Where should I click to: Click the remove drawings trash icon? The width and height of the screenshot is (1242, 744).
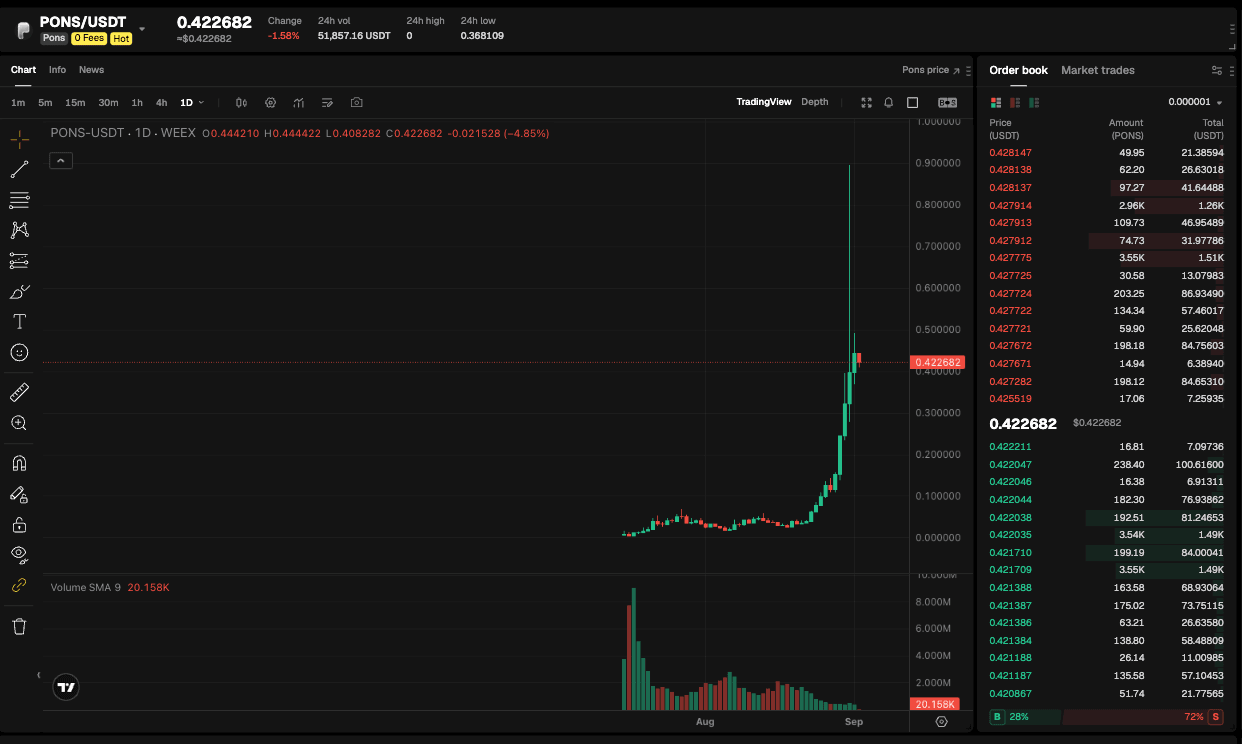[x=19, y=626]
